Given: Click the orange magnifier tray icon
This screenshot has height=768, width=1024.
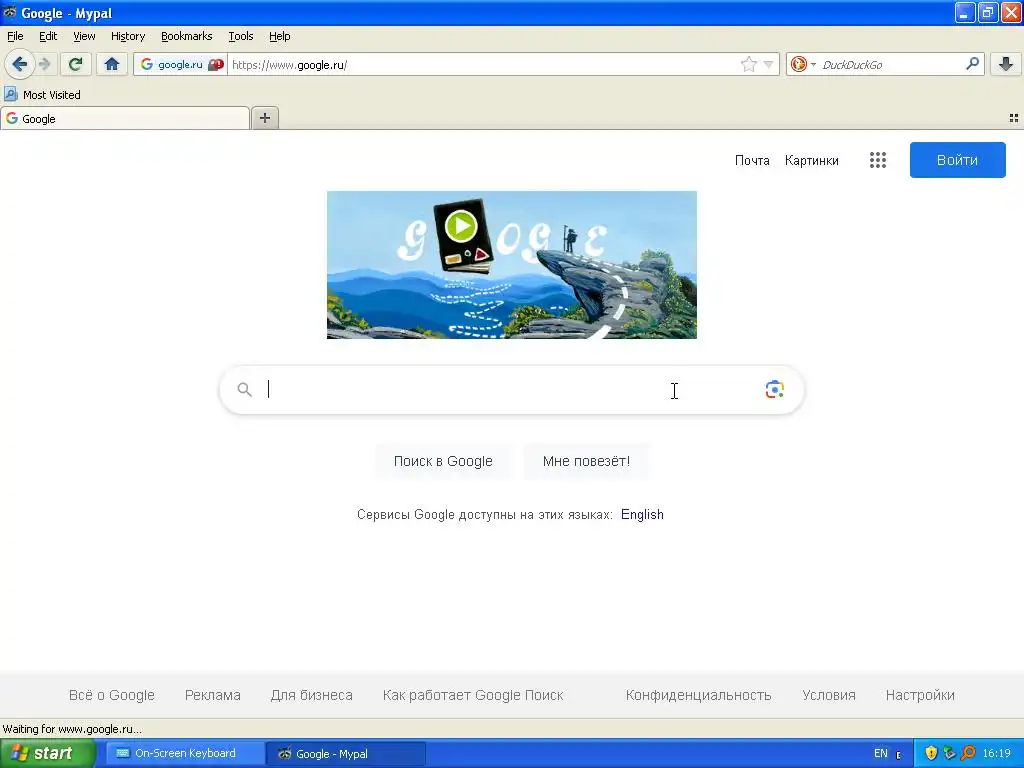Looking at the screenshot, I should click(968, 753).
